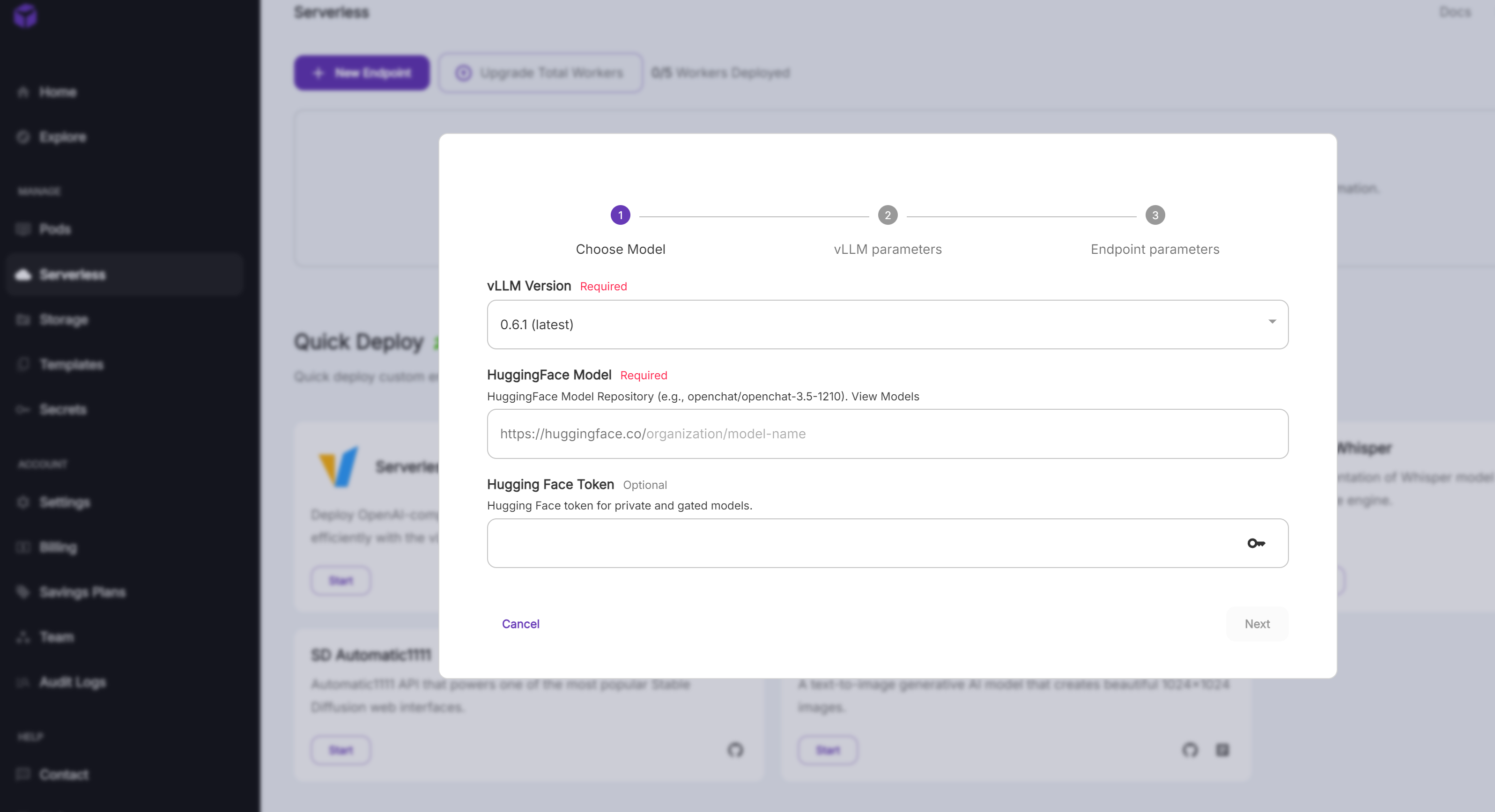
Task: Click the Serverless cloud icon in sidebar
Action: tap(23, 274)
